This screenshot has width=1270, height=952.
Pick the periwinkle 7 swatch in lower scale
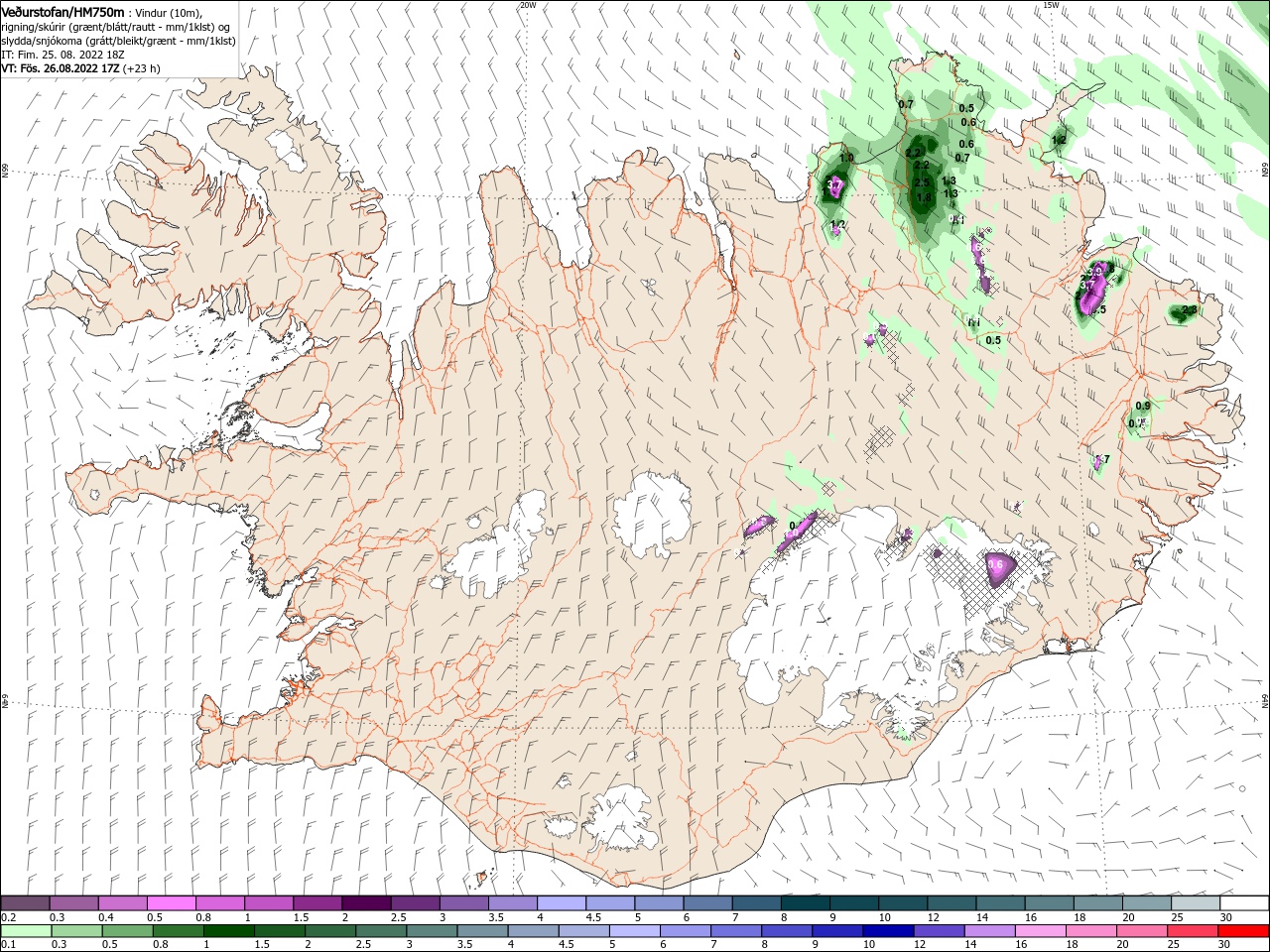pos(736,931)
